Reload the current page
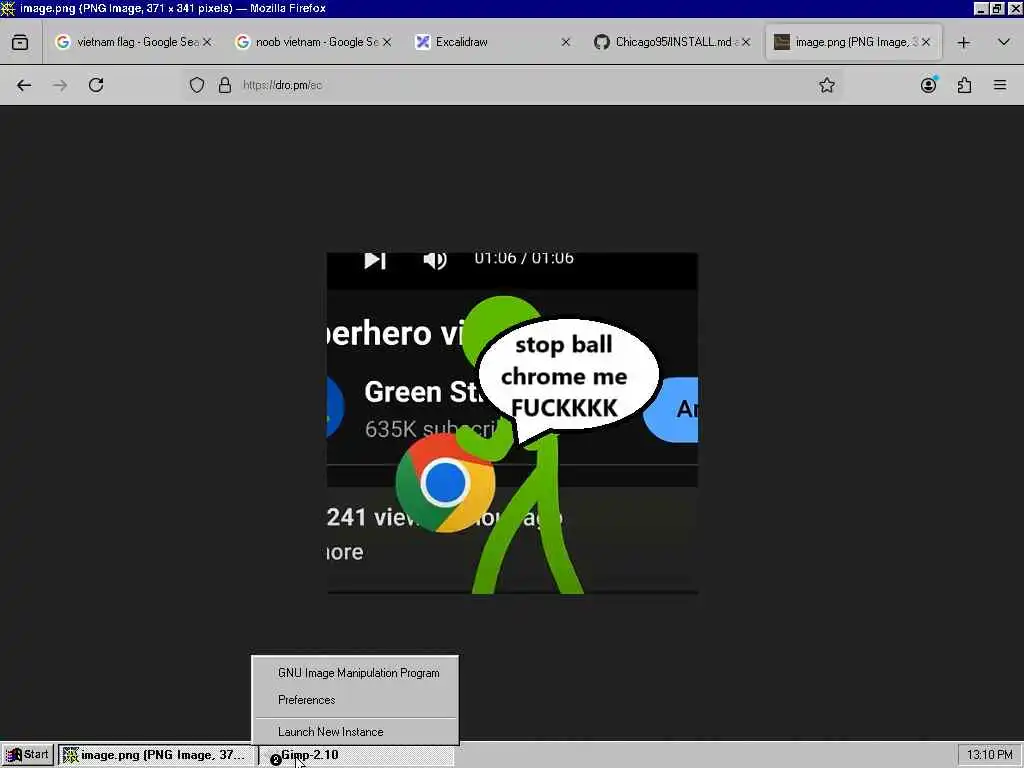The width and height of the screenshot is (1024, 768). [x=96, y=85]
